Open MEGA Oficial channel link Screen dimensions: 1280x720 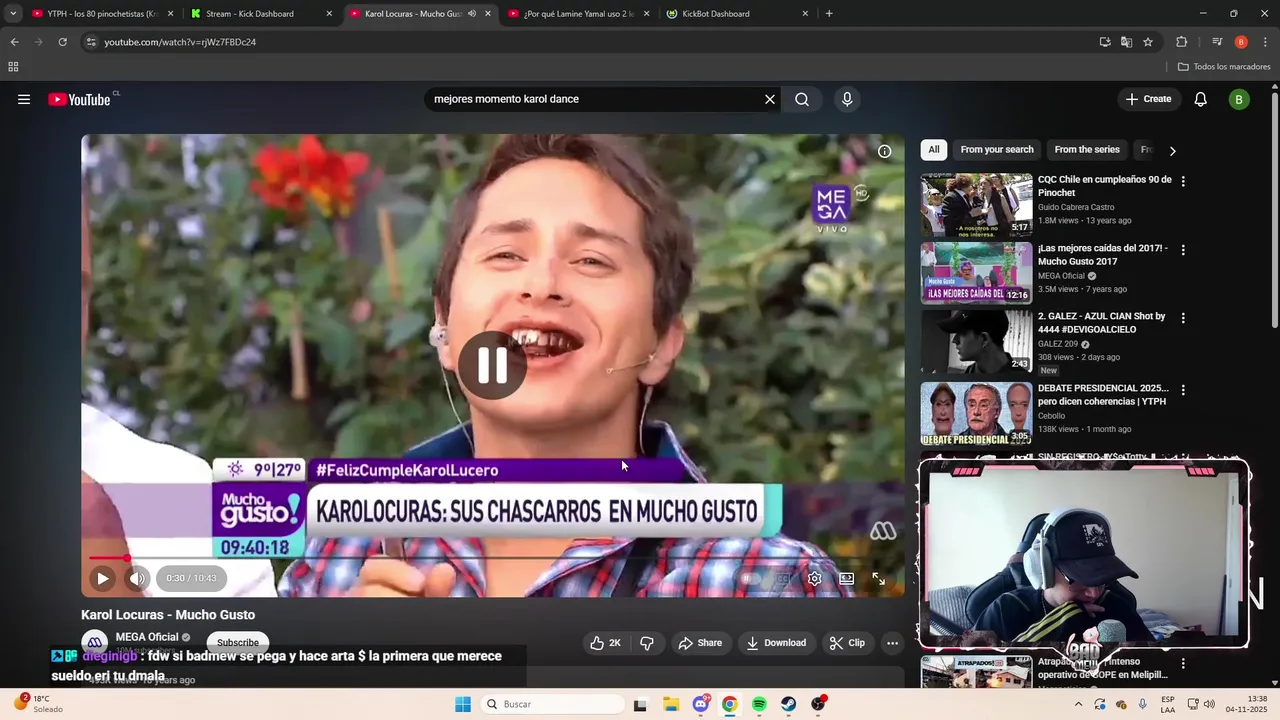point(147,637)
